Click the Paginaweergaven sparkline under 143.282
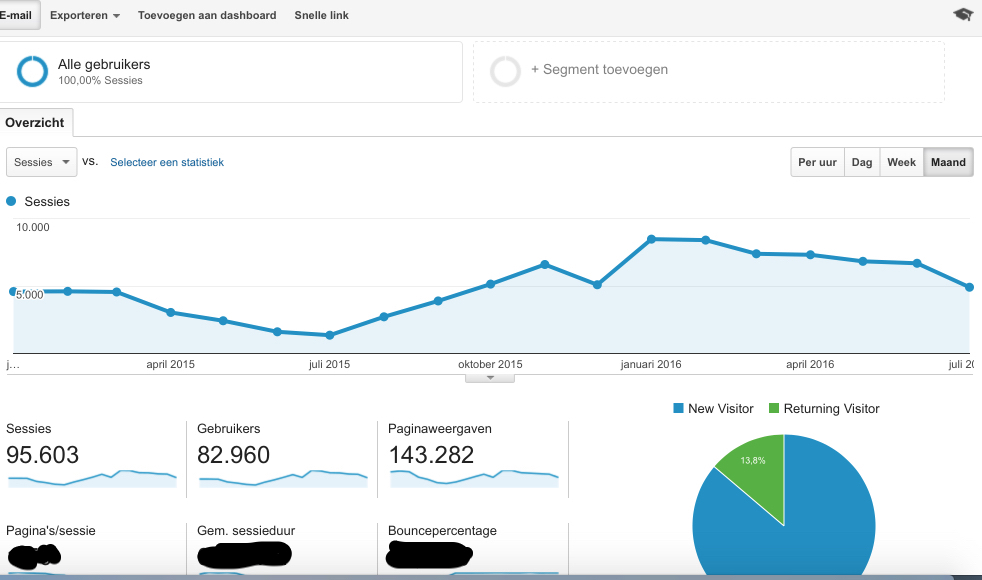Screen dimensions: 982x580 [x=474, y=479]
